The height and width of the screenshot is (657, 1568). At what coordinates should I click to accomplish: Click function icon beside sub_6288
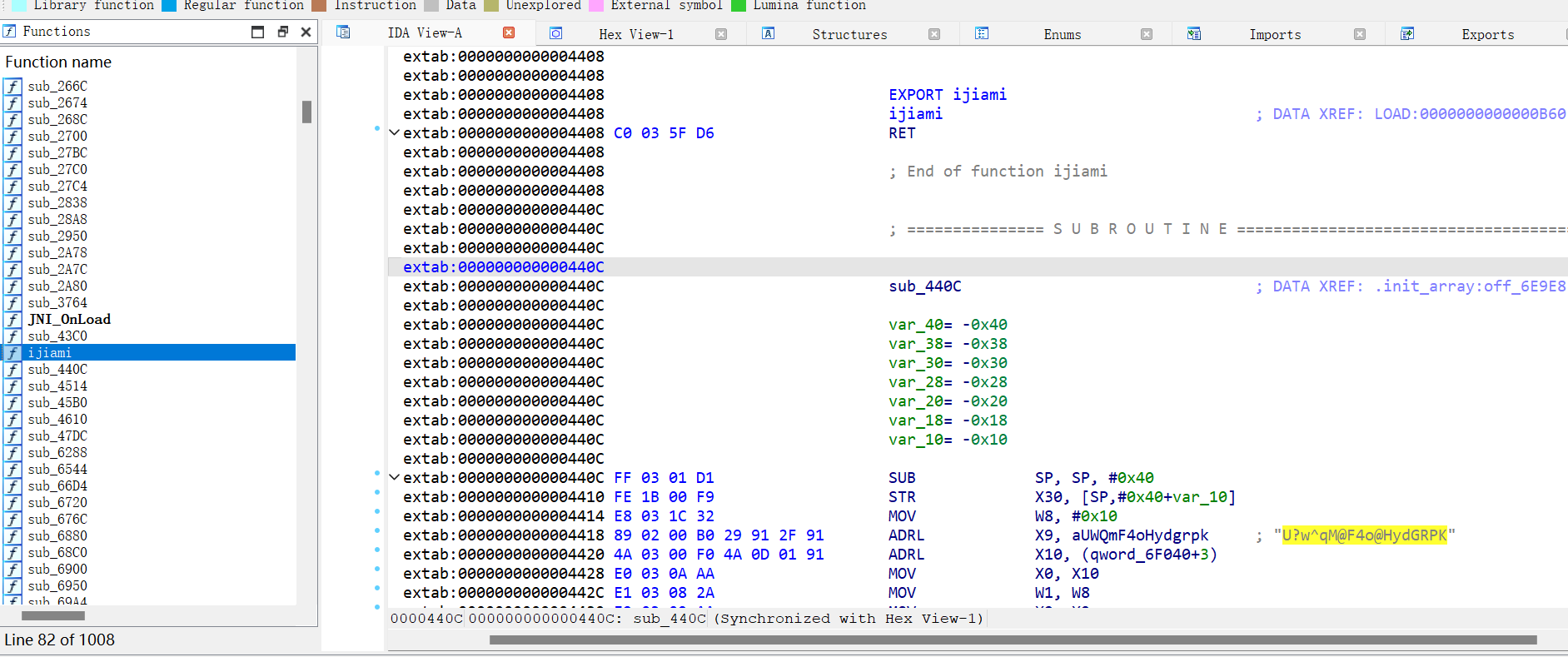click(12, 453)
